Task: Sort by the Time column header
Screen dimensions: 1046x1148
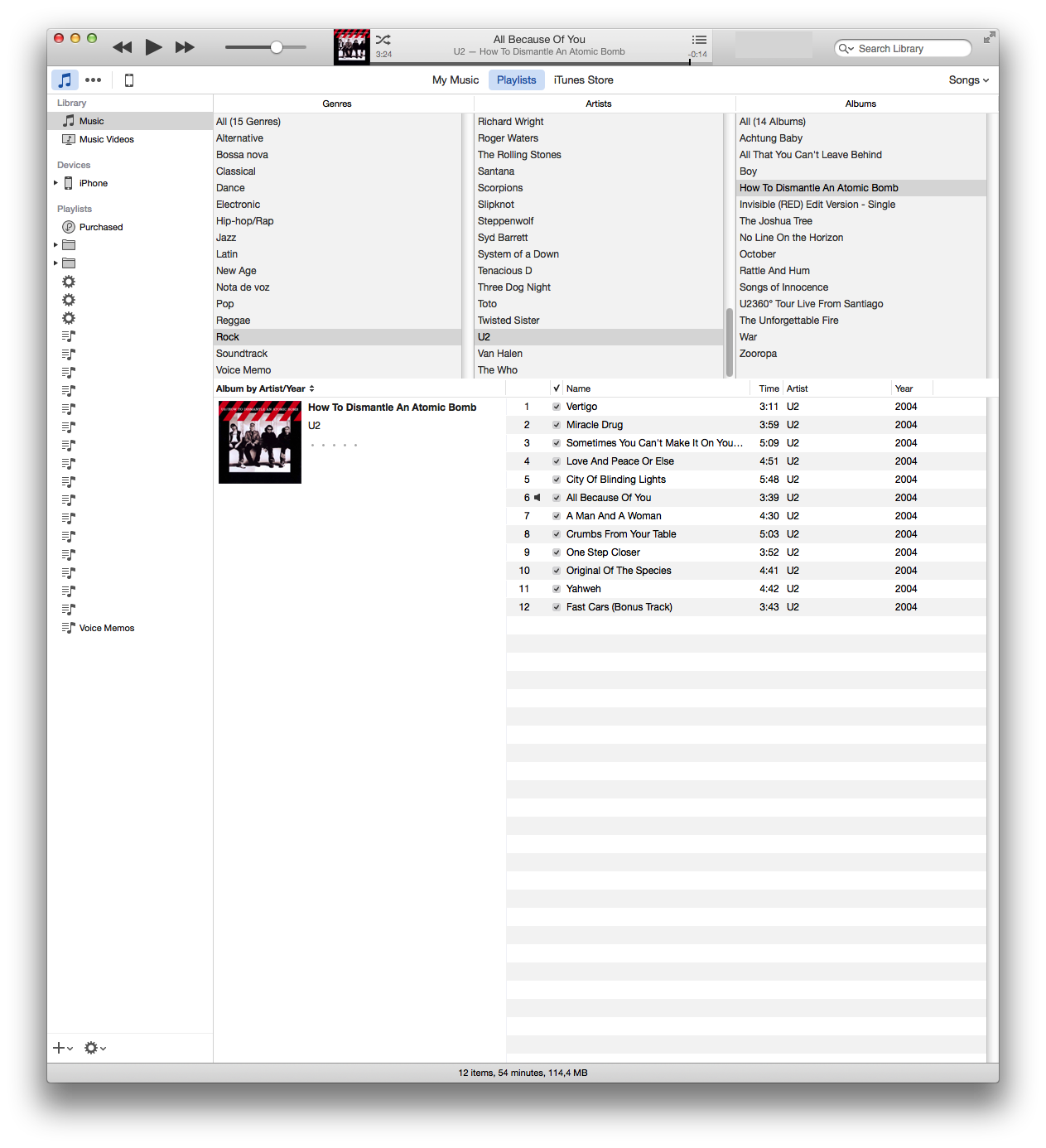Action: coord(767,388)
